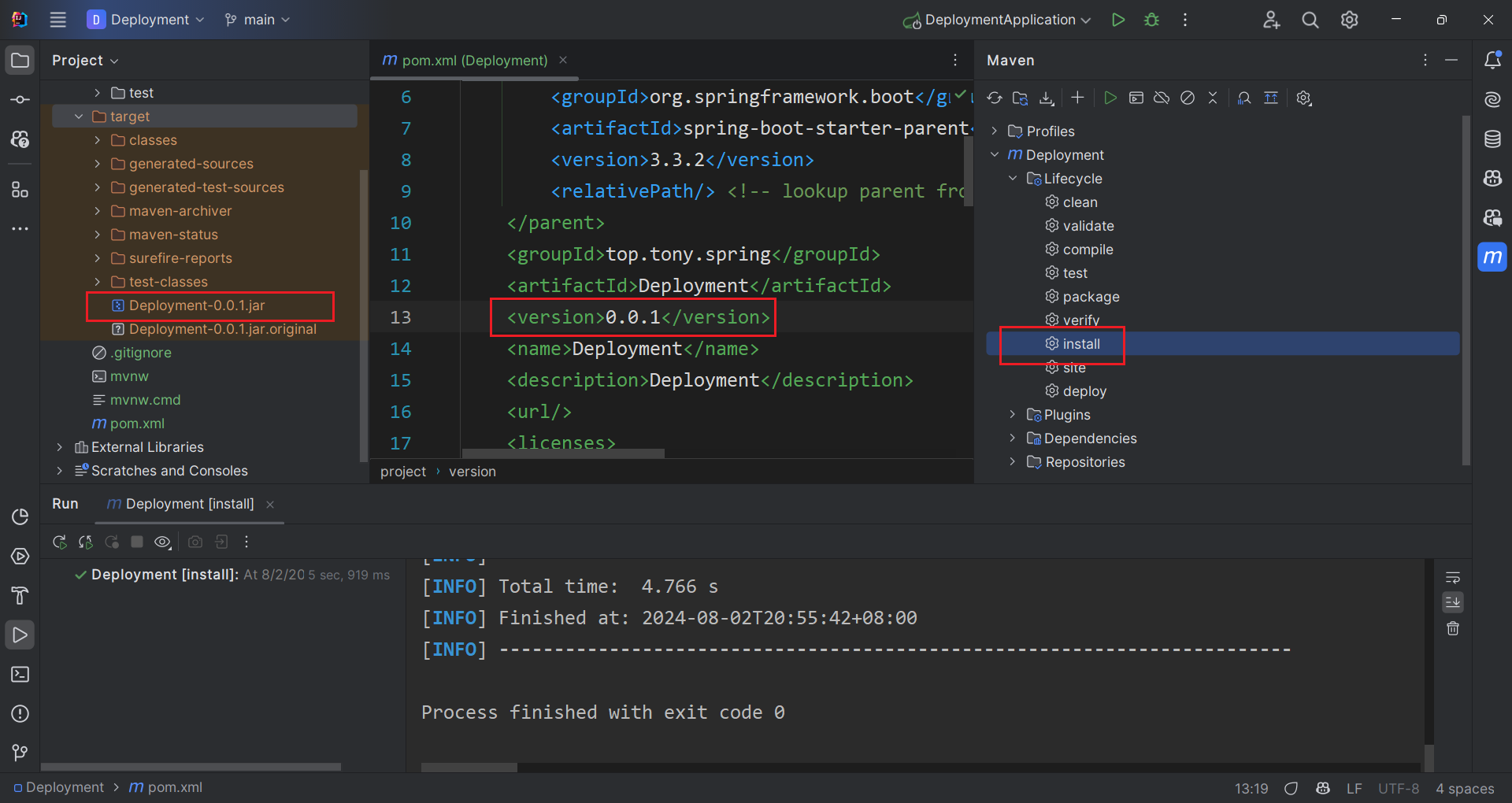Screen dimensions: 1512x803
Task: Click the editor horizontal scrollbar
Action: click(x=563, y=453)
